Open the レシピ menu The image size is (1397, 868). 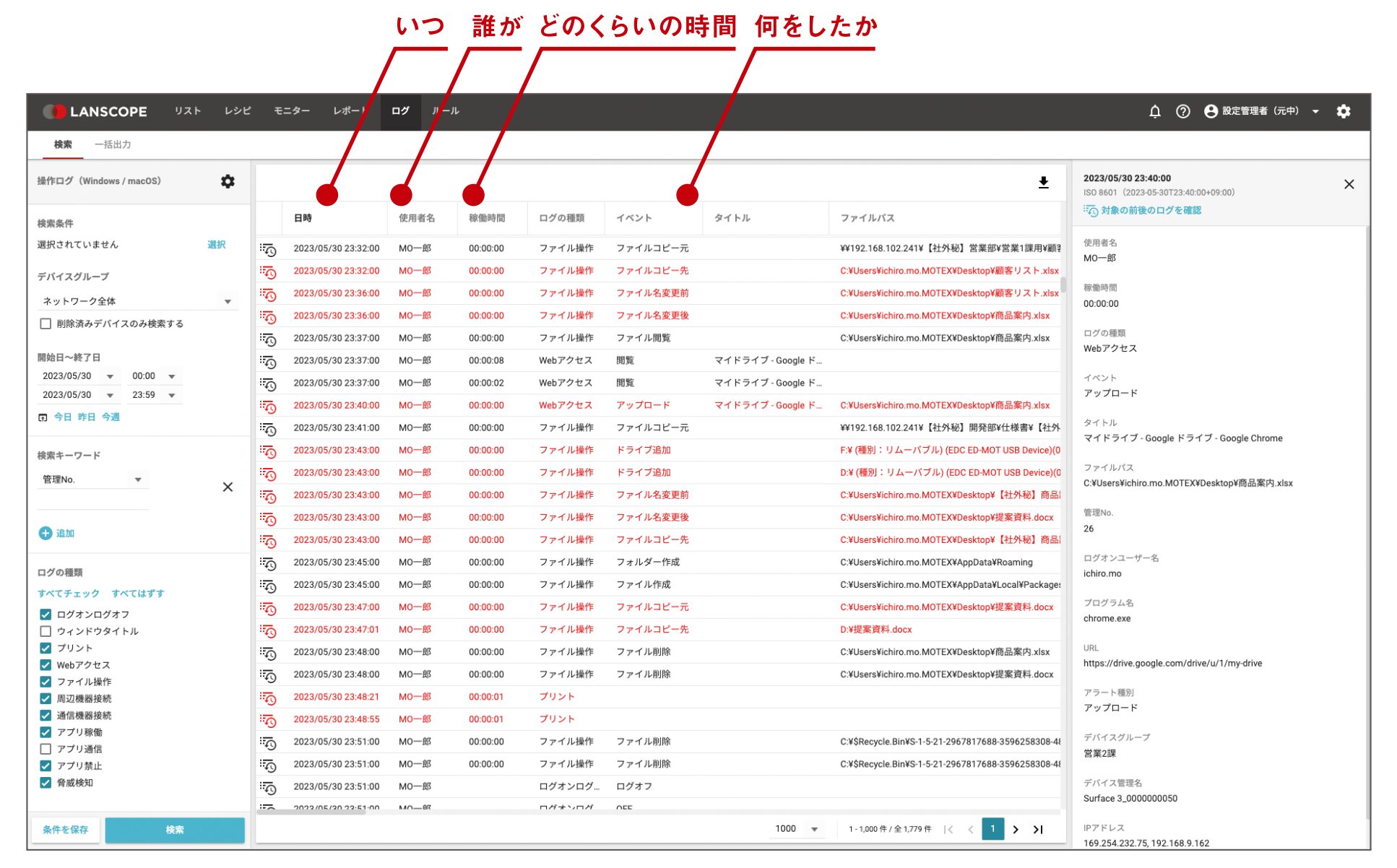coord(237,111)
